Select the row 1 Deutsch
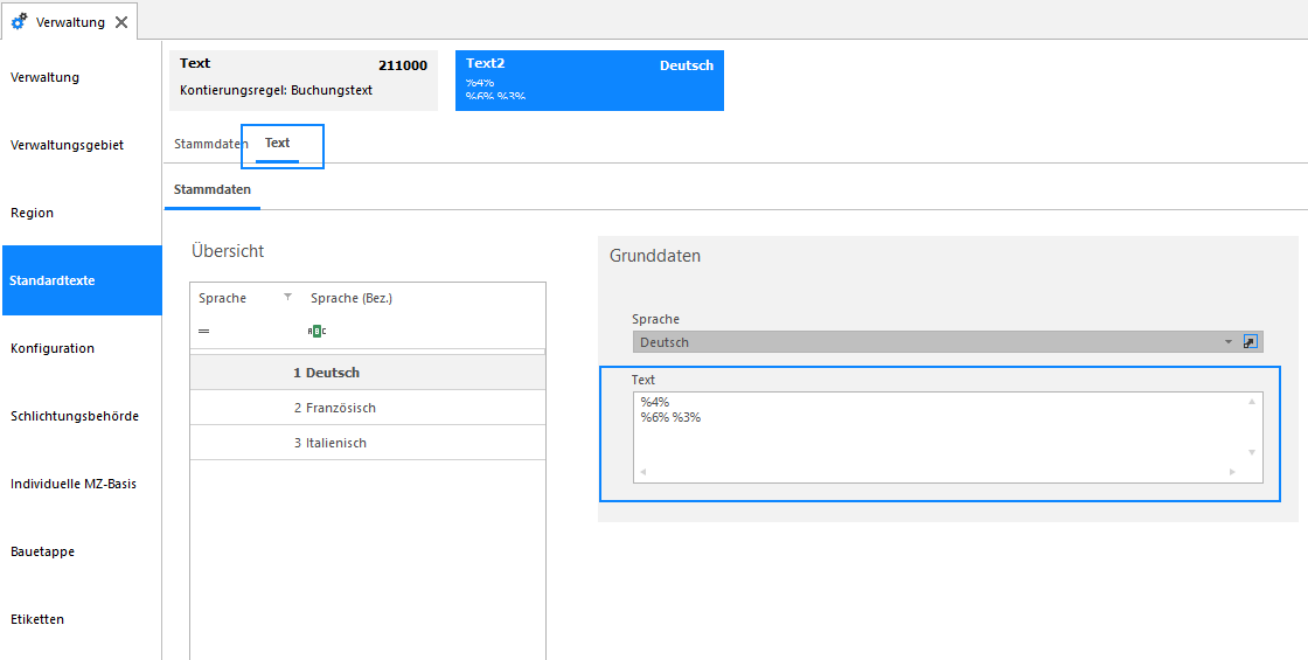The image size is (1308, 660). pos(368,373)
